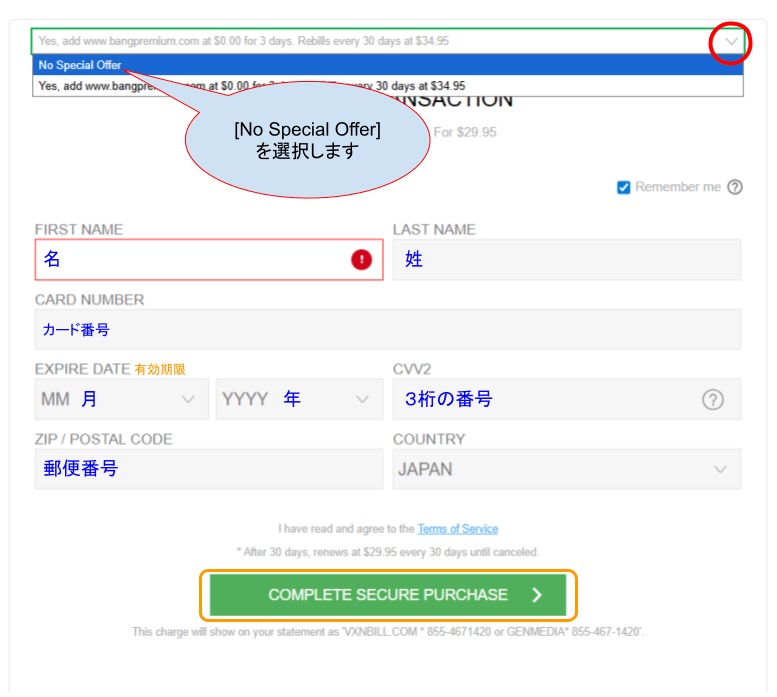The image size is (777, 697).
Task: Click the help icon beside Remember me
Action: point(735,187)
